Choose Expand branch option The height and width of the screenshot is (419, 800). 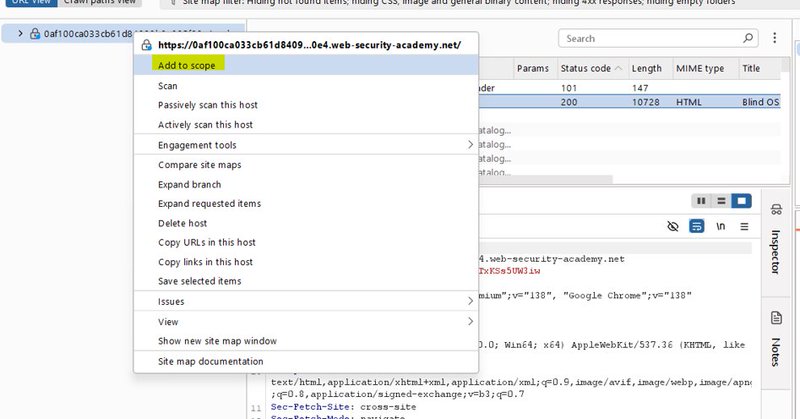coord(306,184)
